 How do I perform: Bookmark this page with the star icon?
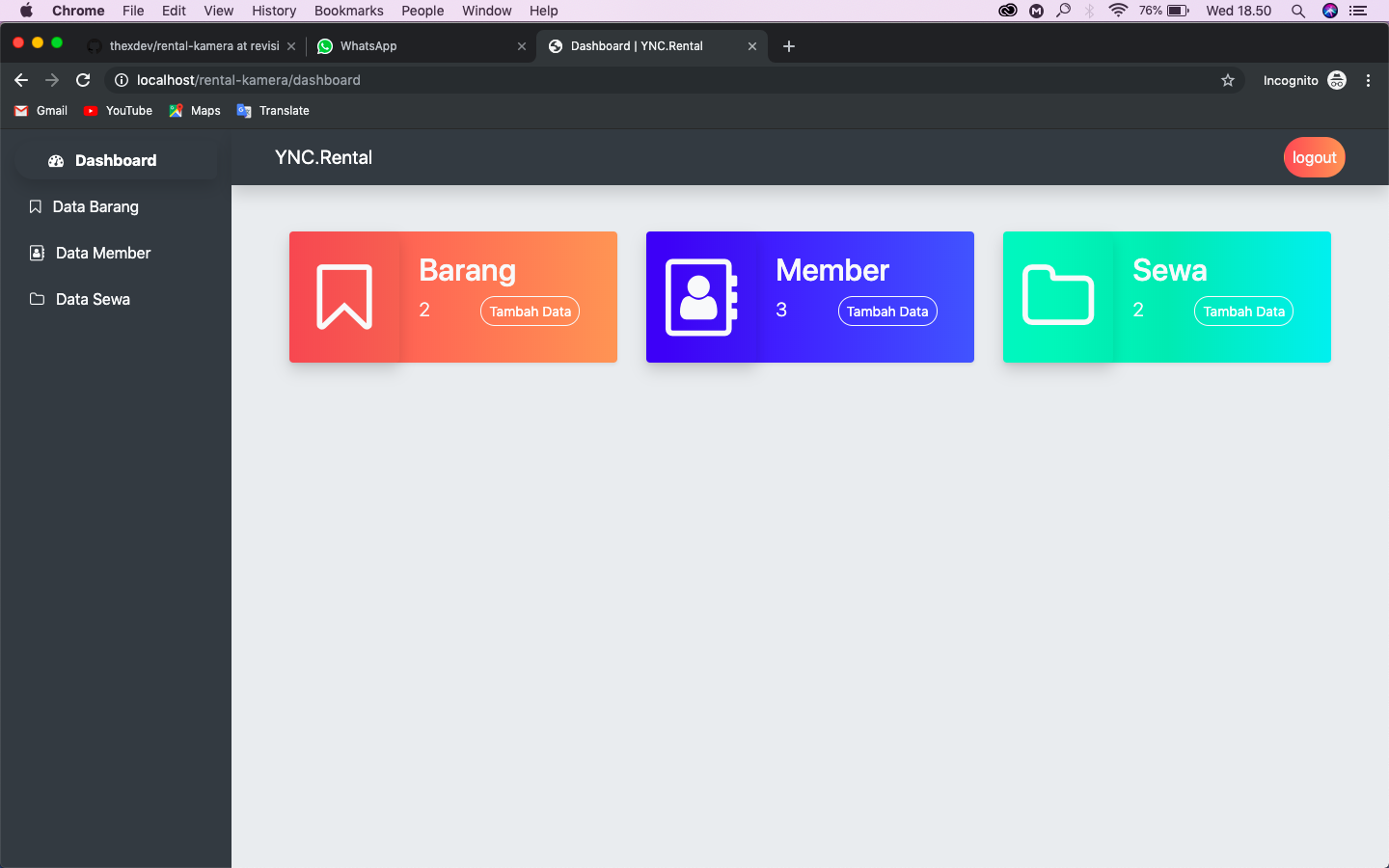(1228, 80)
